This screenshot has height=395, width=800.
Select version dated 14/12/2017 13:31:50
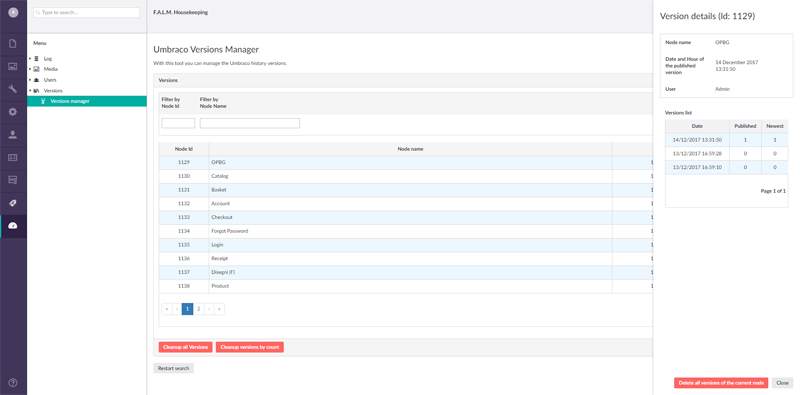coord(727,140)
